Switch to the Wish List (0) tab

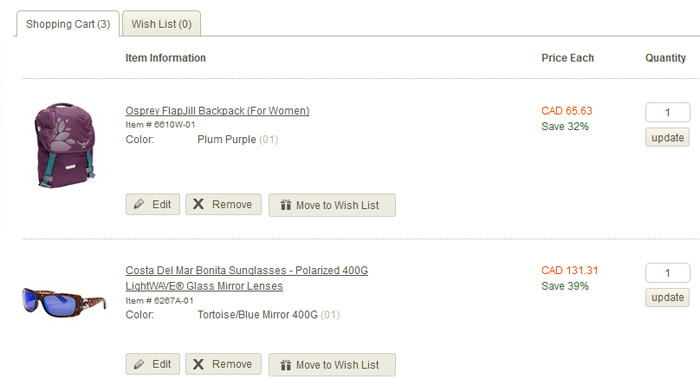(162, 24)
